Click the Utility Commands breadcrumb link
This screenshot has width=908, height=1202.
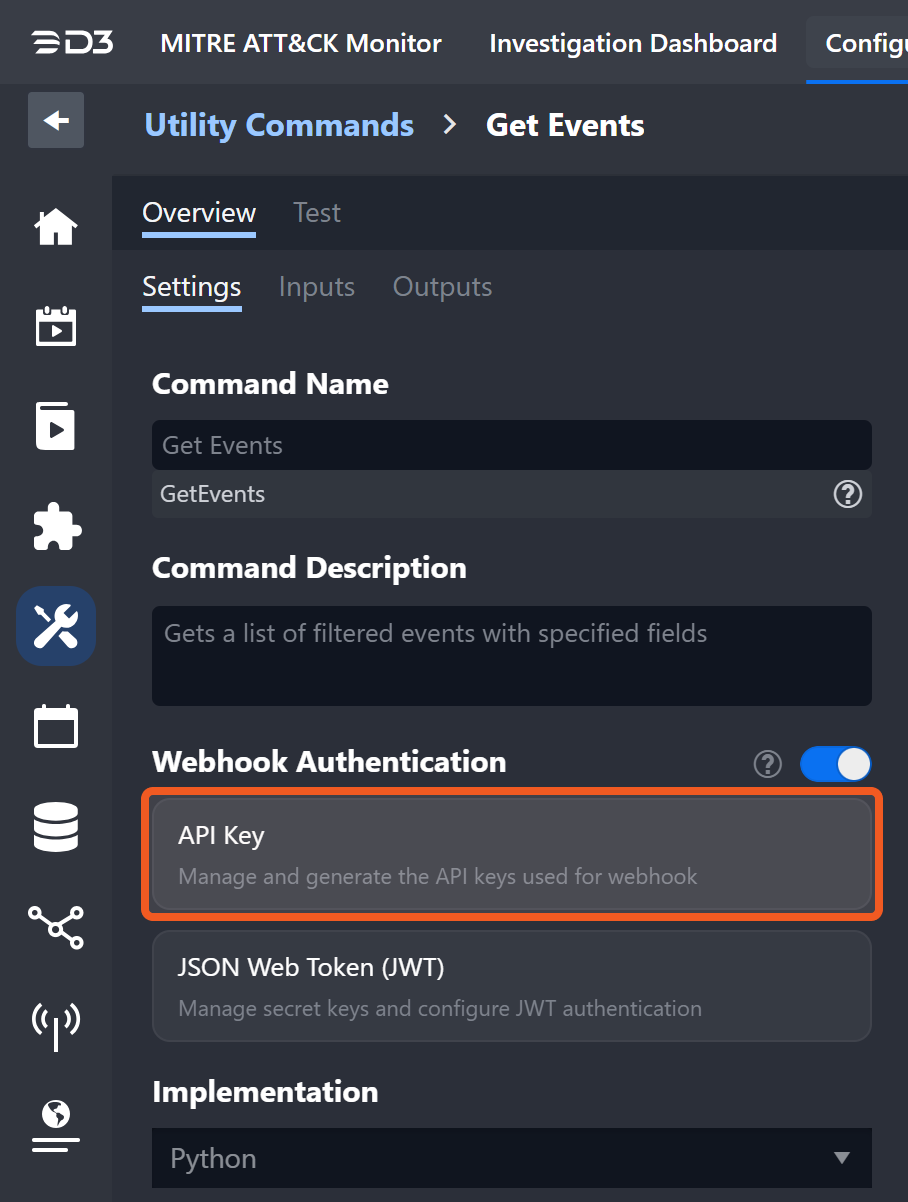click(279, 125)
